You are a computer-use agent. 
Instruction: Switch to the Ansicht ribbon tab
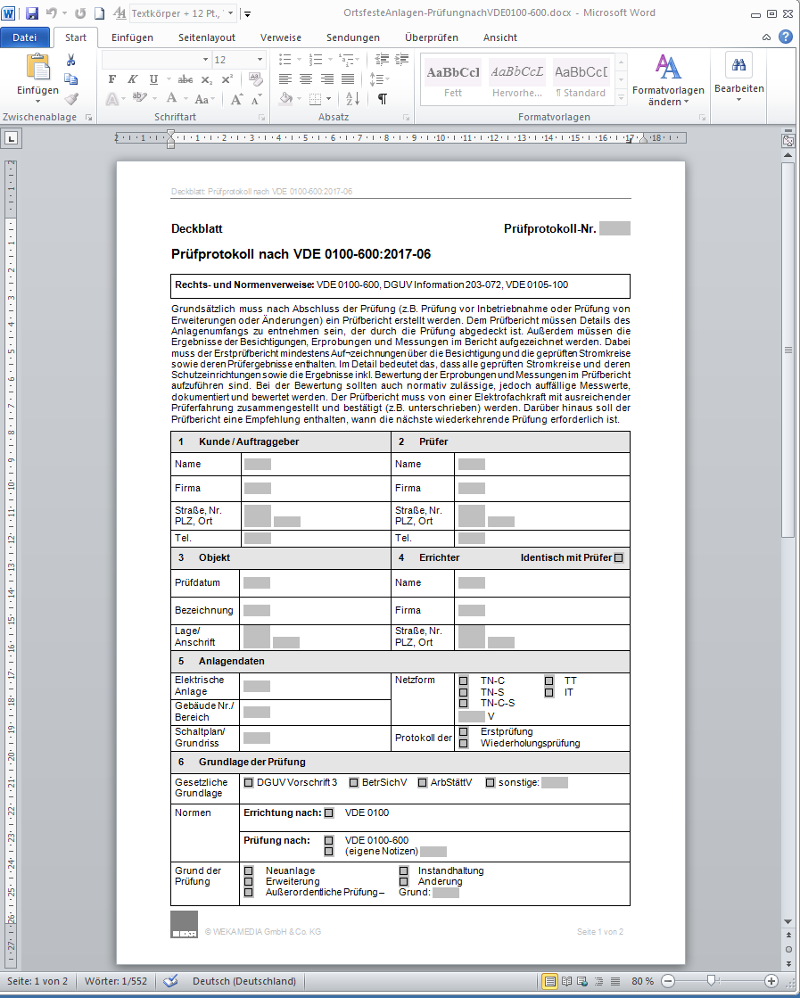[500, 38]
